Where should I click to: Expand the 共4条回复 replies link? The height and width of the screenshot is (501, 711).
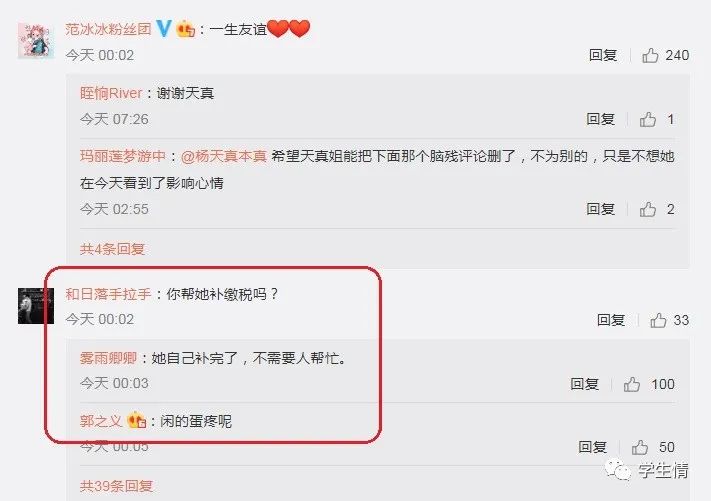pyautogui.click(x=112, y=249)
